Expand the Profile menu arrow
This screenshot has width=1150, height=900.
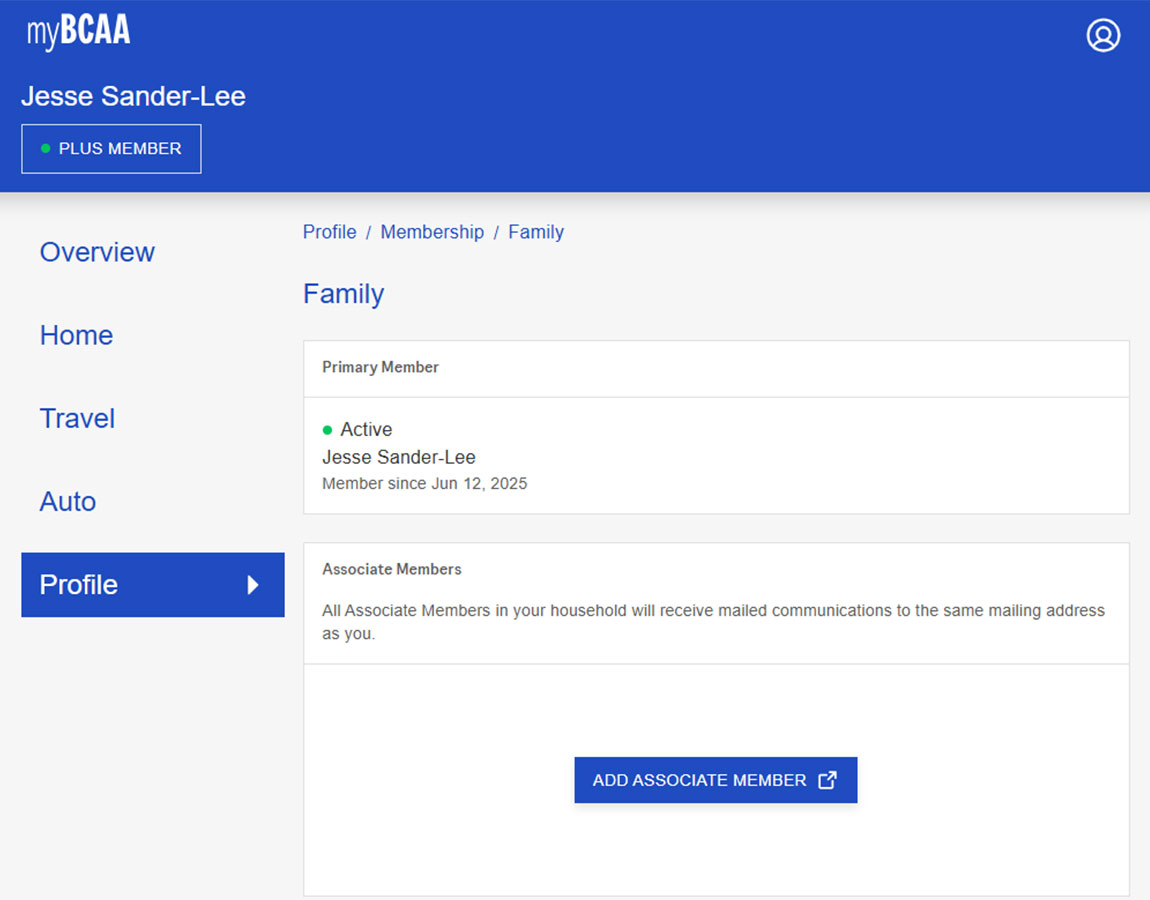[x=253, y=585]
